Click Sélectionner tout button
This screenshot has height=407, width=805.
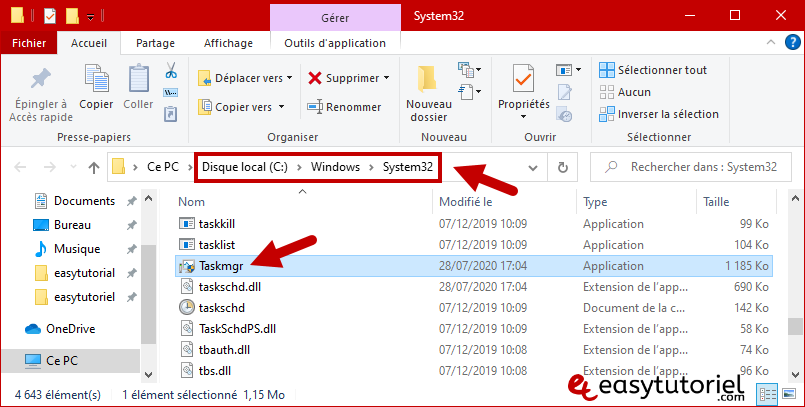[653, 70]
